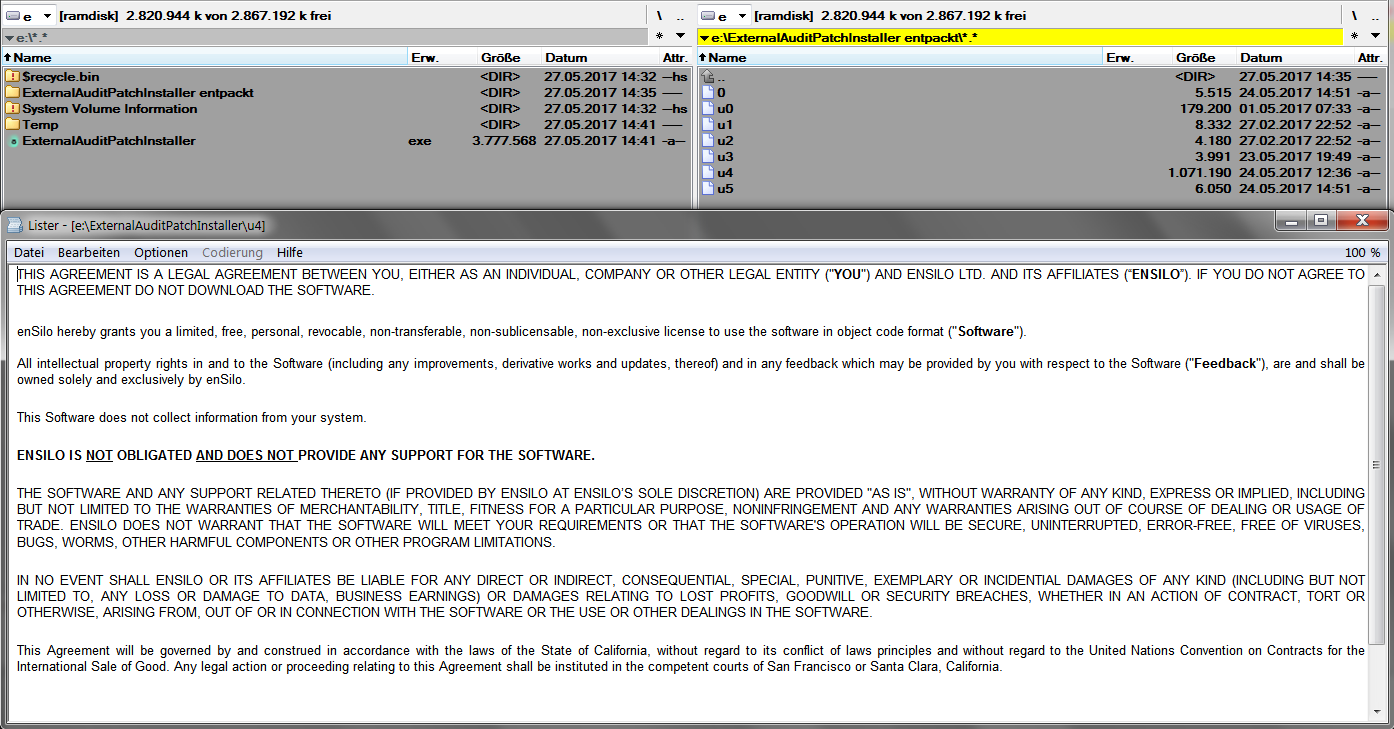Click 'ENSILO IS NOT OBLIGATED' bold line
Viewport: 1394px width, 729px height.
tap(306, 456)
